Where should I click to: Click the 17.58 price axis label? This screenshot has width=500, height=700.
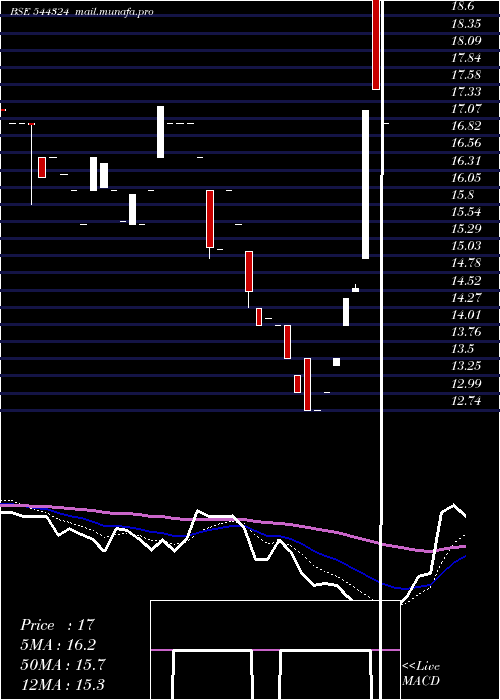click(x=466, y=75)
